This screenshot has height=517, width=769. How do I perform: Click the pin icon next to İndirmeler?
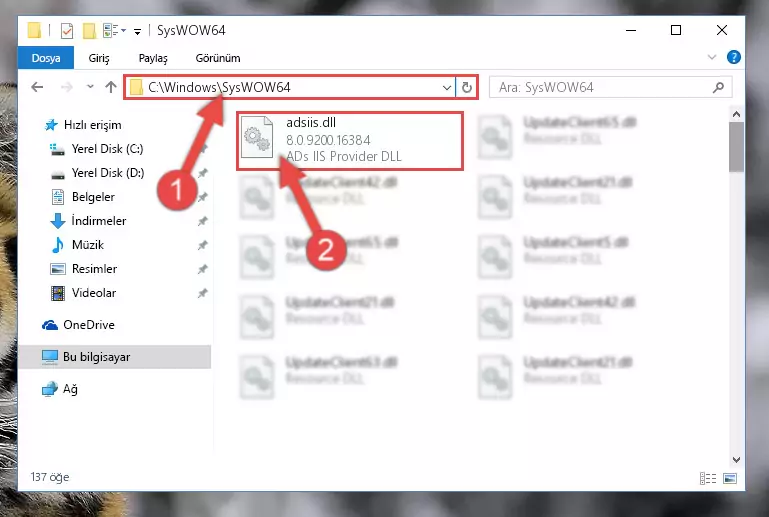click(x=202, y=221)
